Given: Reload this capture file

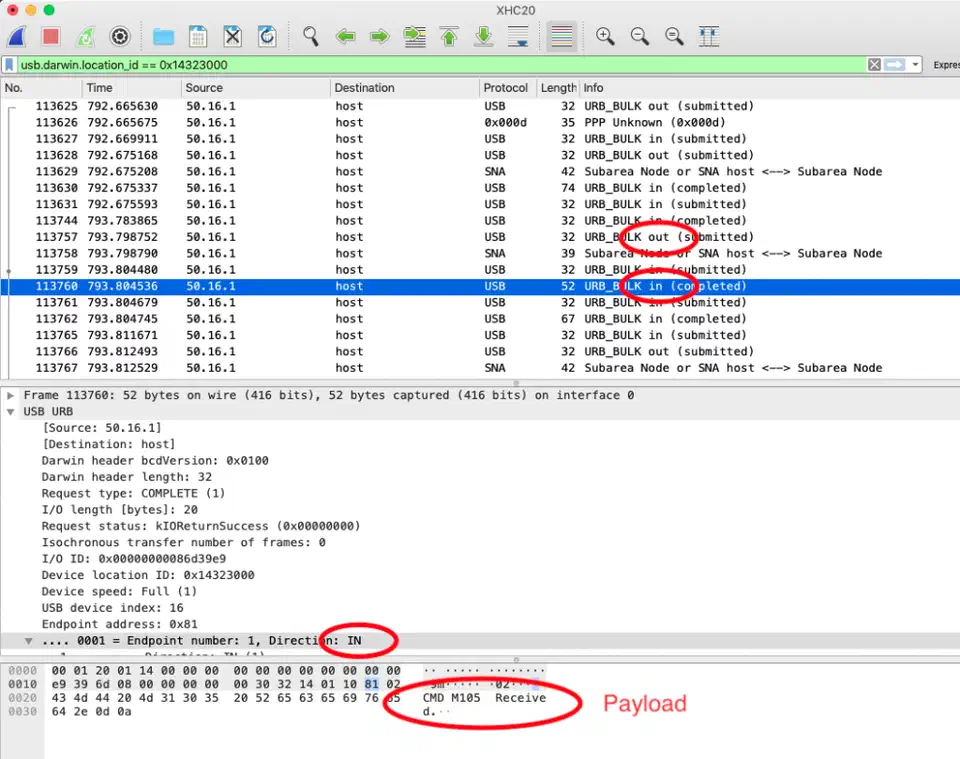Looking at the screenshot, I should point(267,37).
